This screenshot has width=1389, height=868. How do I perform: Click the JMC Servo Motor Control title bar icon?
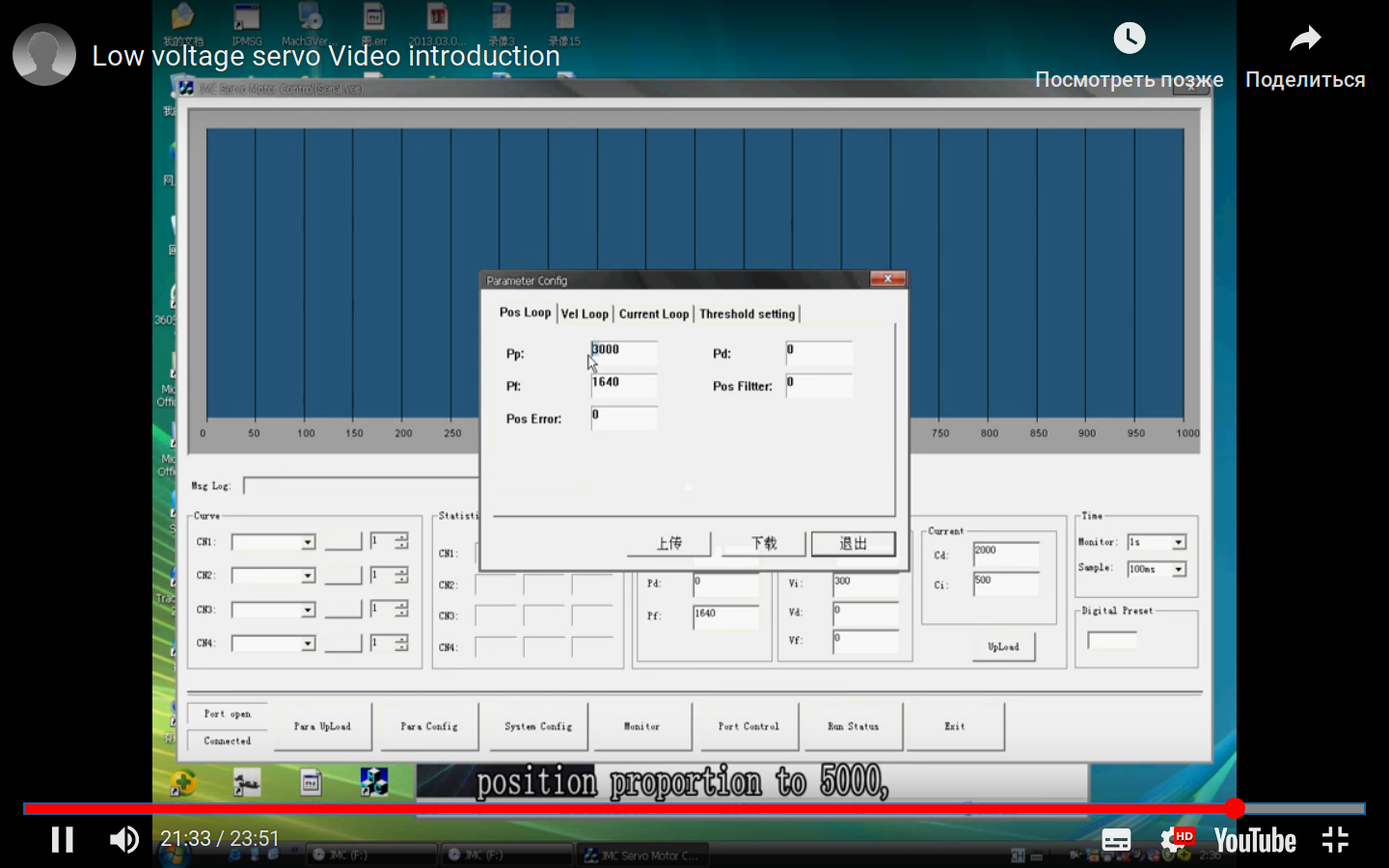tap(185, 88)
